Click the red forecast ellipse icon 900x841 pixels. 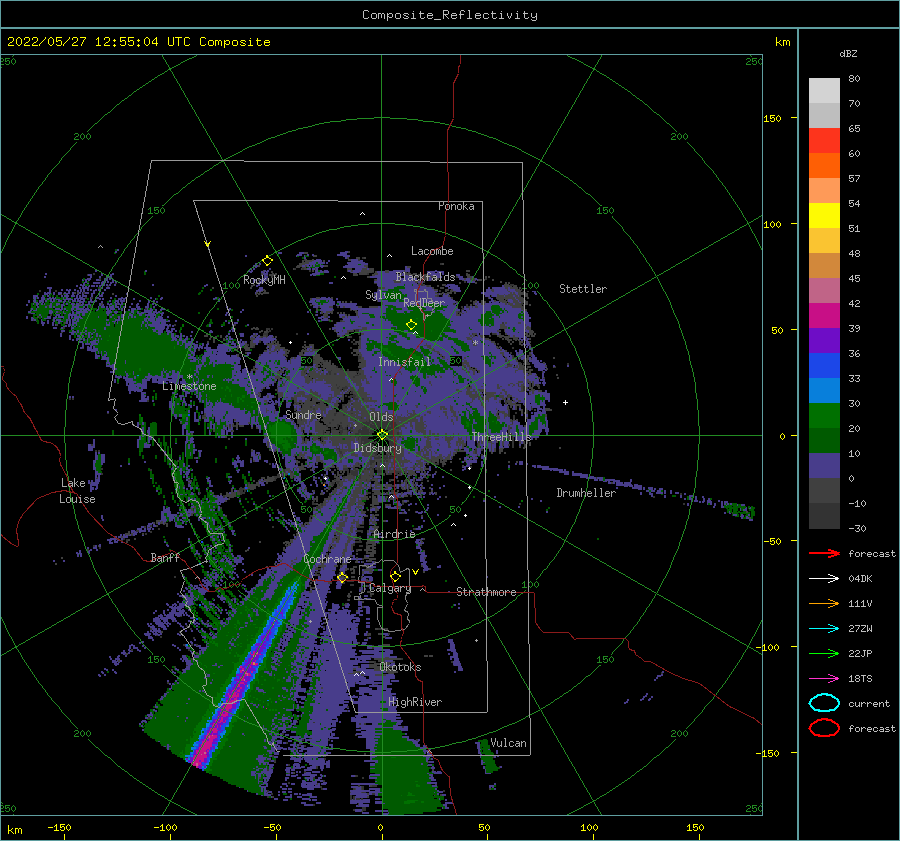pyautogui.click(x=824, y=728)
